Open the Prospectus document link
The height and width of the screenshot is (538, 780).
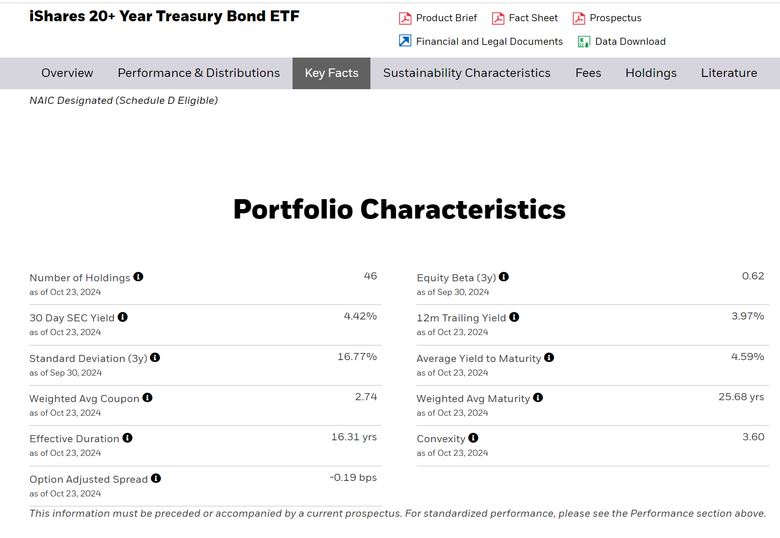point(607,18)
